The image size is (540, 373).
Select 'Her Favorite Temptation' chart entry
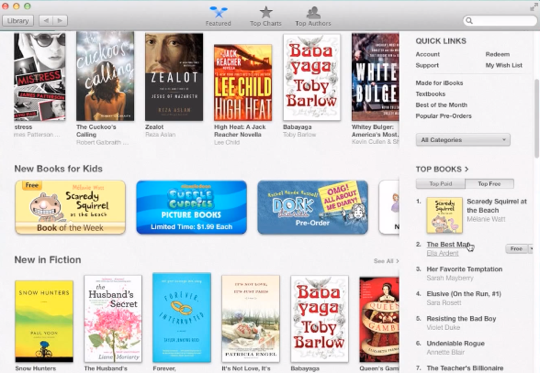point(464,269)
